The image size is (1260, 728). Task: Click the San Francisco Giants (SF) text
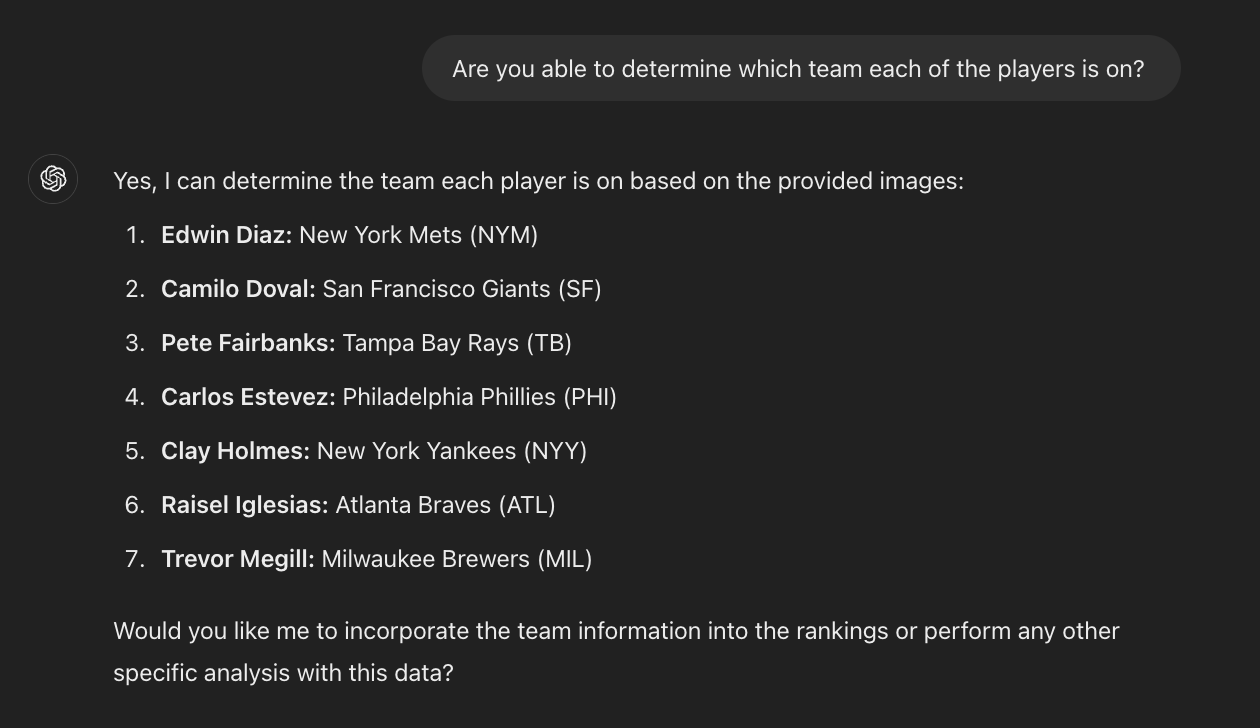click(461, 289)
